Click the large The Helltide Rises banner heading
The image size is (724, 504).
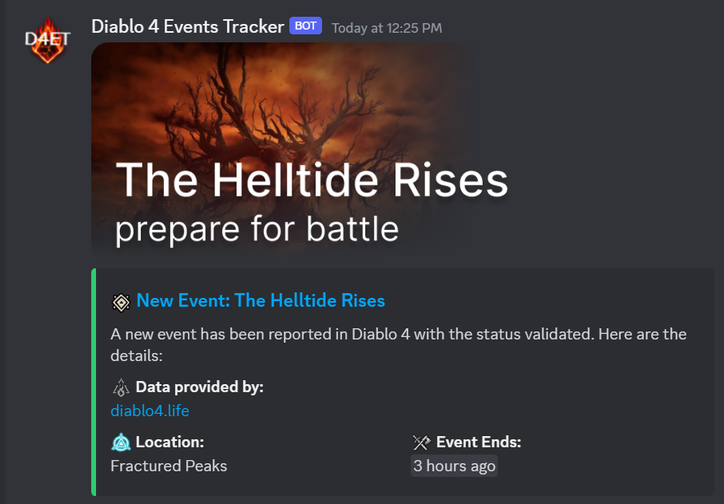pyautogui.click(x=312, y=180)
